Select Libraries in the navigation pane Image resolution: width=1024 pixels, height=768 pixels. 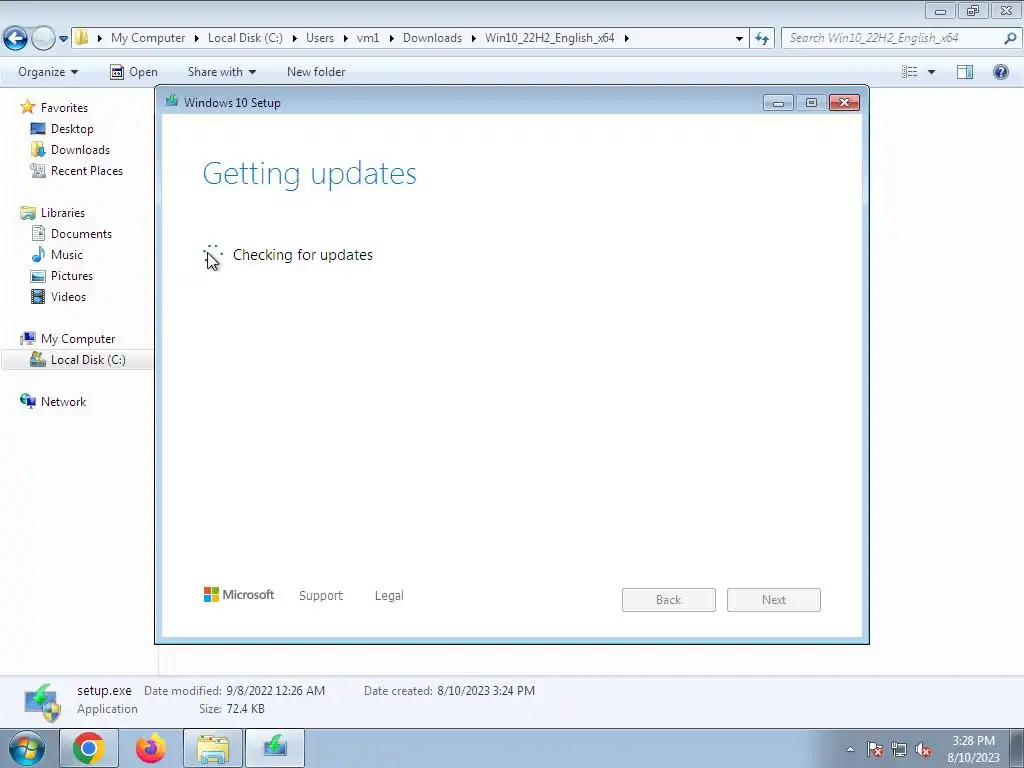(x=53, y=212)
